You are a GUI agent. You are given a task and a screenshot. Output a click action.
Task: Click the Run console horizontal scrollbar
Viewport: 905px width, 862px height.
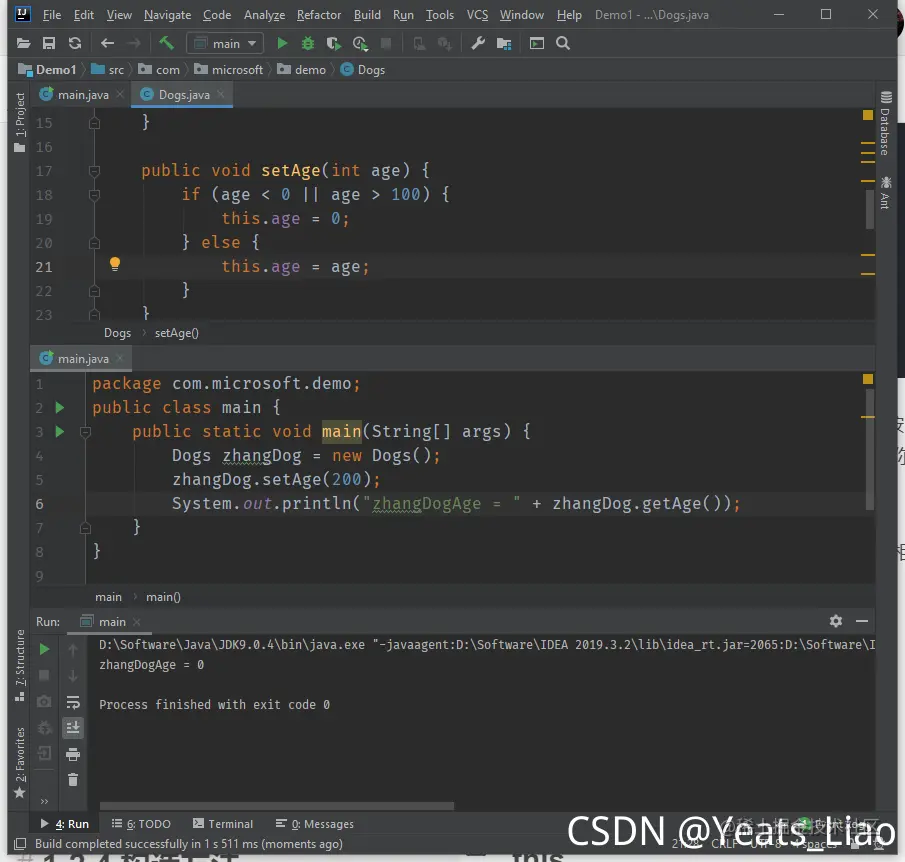(x=276, y=805)
